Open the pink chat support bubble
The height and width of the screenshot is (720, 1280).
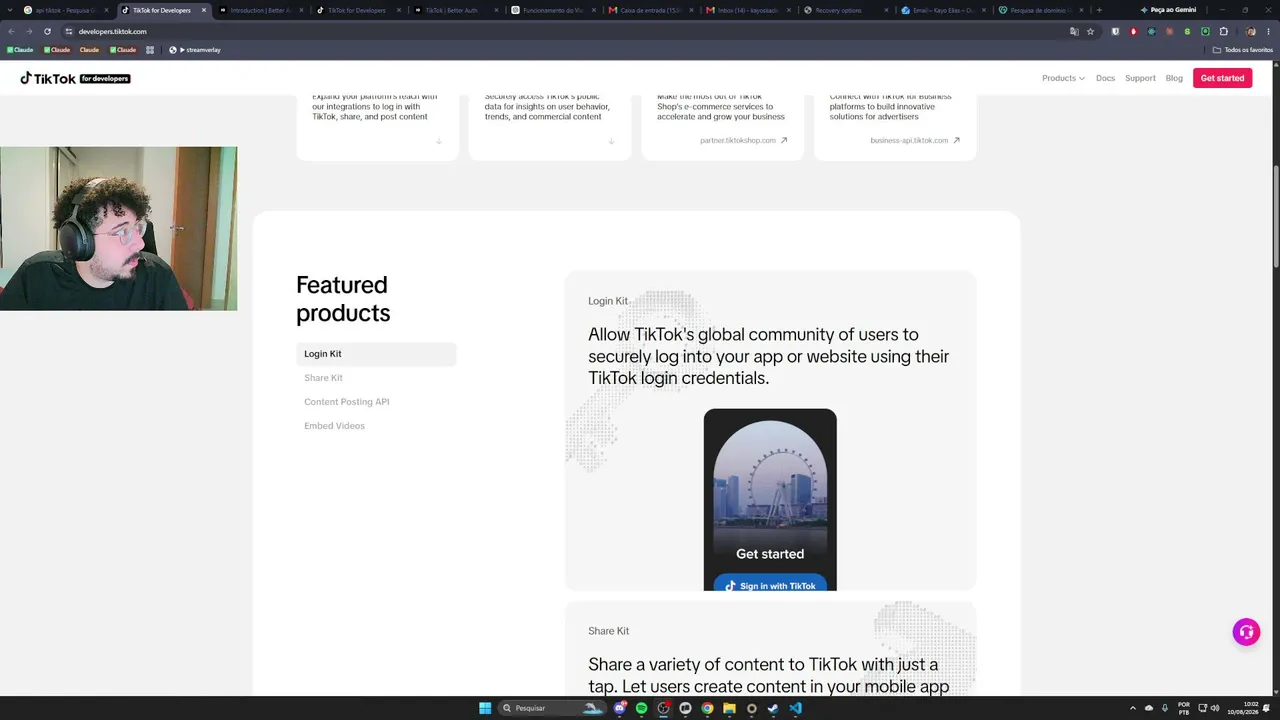[x=1246, y=632]
